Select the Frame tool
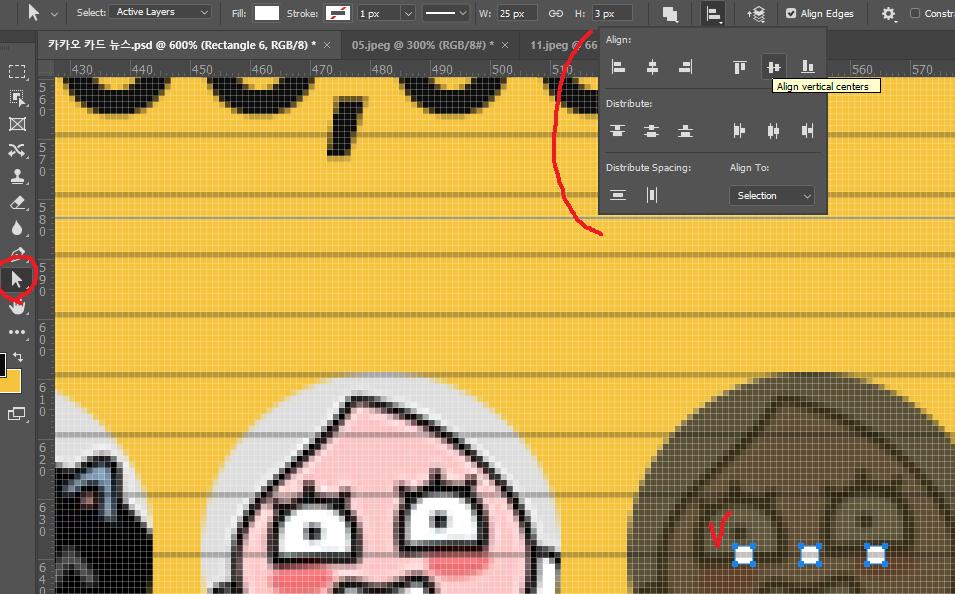Viewport: 955px width, 594px height. pyautogui.click(x=17, y=124)
